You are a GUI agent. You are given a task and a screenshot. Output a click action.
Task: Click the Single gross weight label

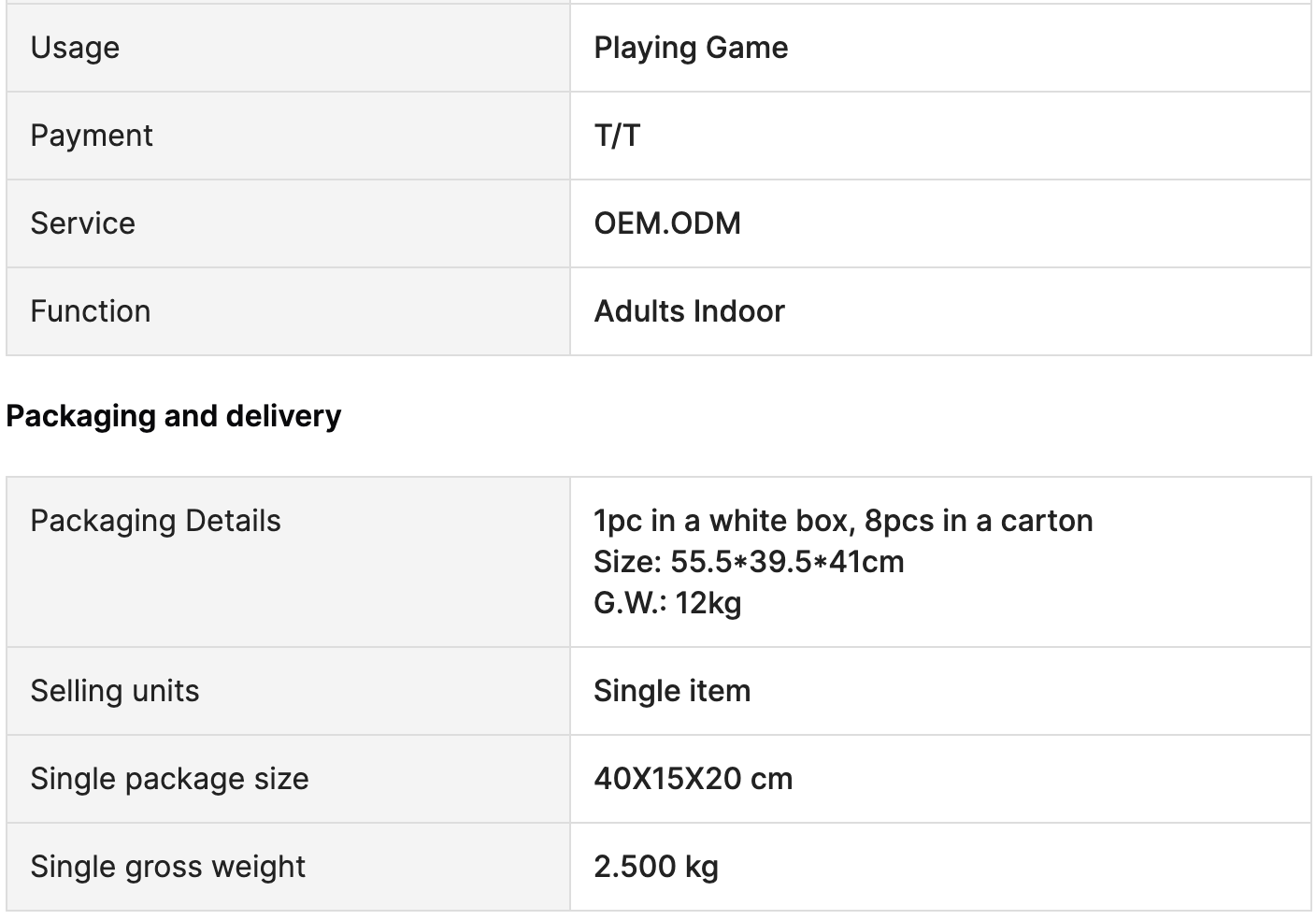click(x=167, y=867)
